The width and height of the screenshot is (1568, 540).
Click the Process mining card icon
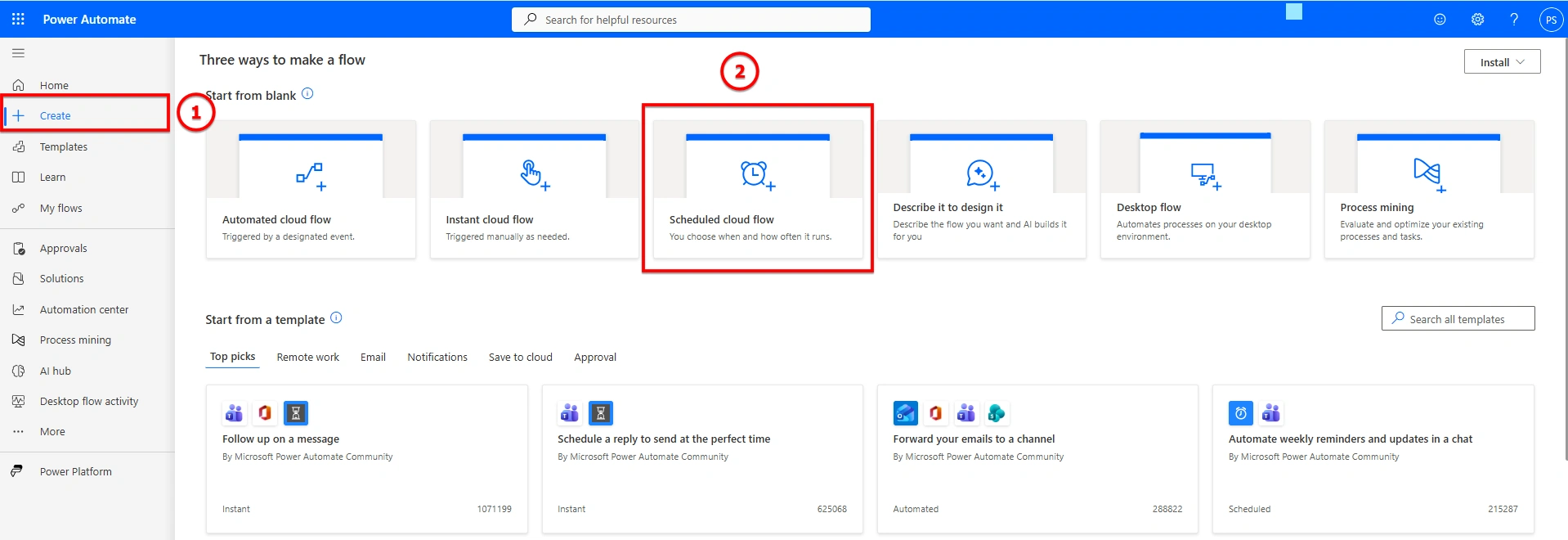pyautogui.click(x=1429, y=174)
